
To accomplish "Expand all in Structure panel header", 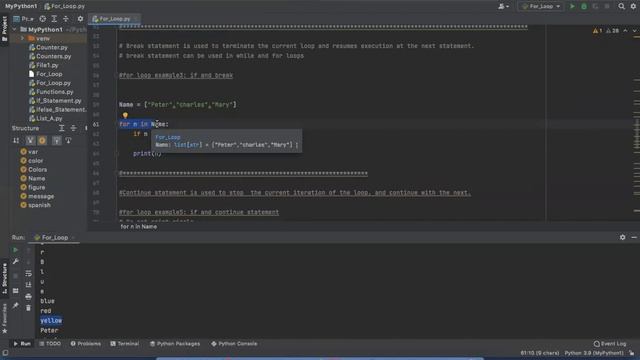I will pyautogui.click(x=61, y=128).
